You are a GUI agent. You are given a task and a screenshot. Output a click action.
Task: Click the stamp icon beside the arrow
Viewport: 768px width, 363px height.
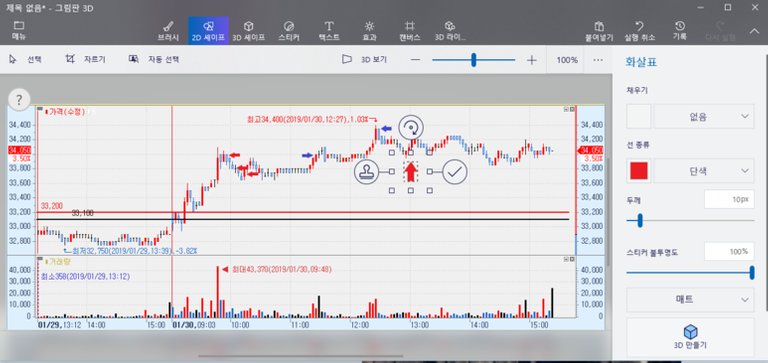(366, 171)
